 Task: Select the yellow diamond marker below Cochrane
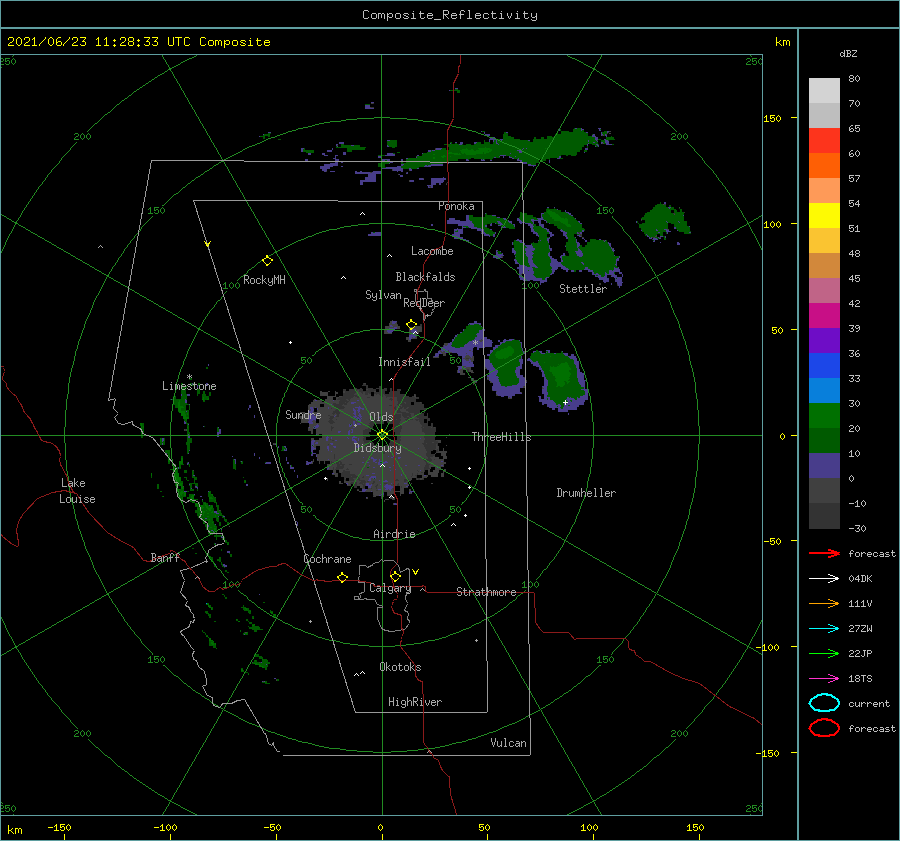coord(343,577)
